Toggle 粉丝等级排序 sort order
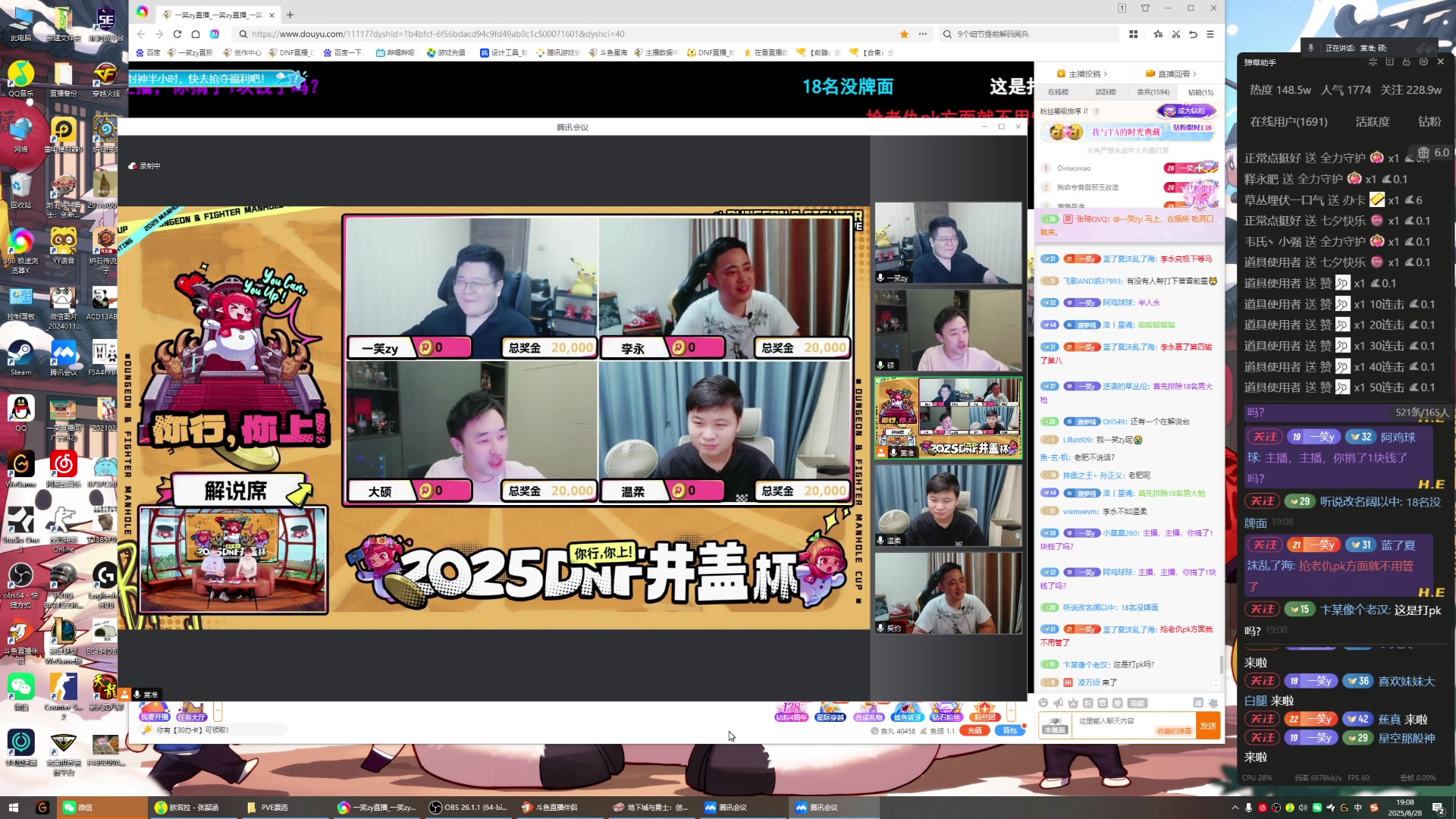 click(1064, 111)
